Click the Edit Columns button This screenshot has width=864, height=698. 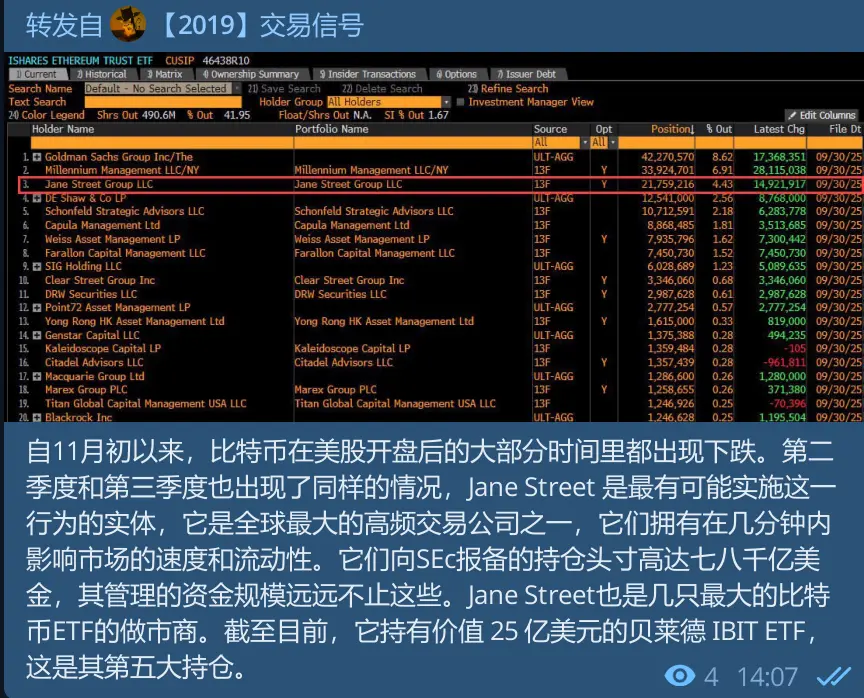(822, 115)
